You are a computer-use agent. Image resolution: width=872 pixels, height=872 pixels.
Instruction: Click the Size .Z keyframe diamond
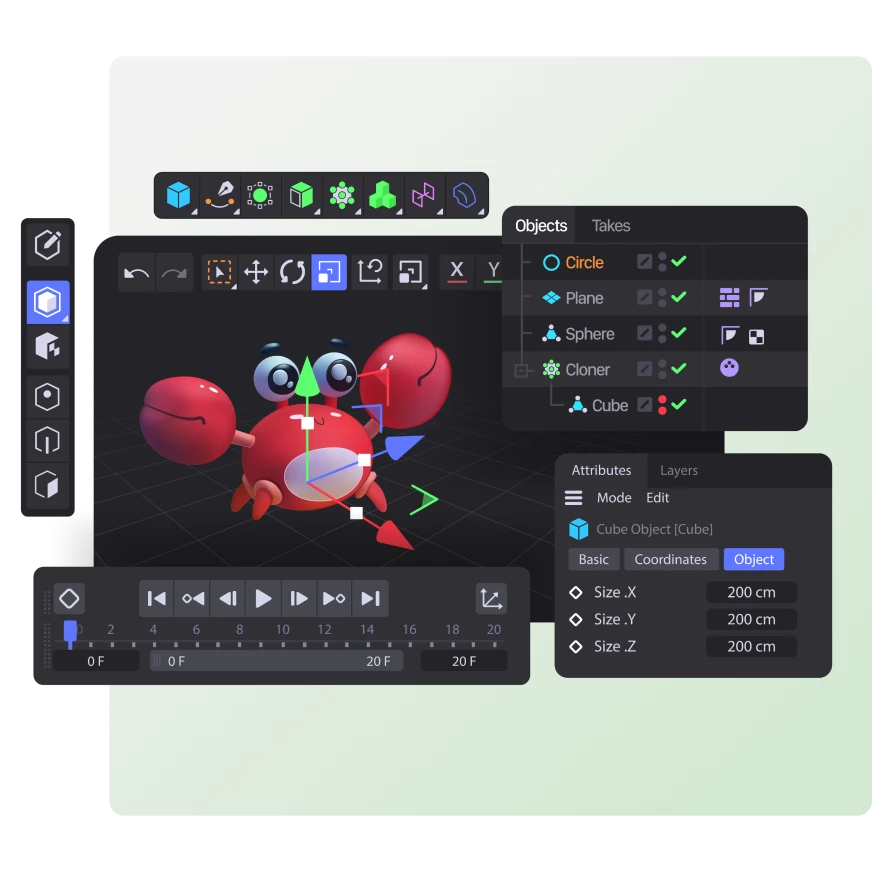point(576,646)
